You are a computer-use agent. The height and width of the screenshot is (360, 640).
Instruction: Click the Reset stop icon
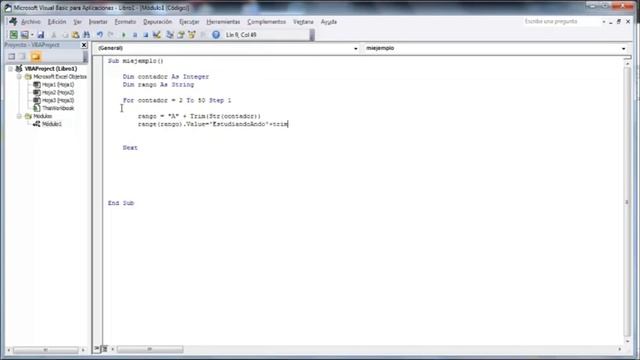pyautogui.click(x=146, y=35)
